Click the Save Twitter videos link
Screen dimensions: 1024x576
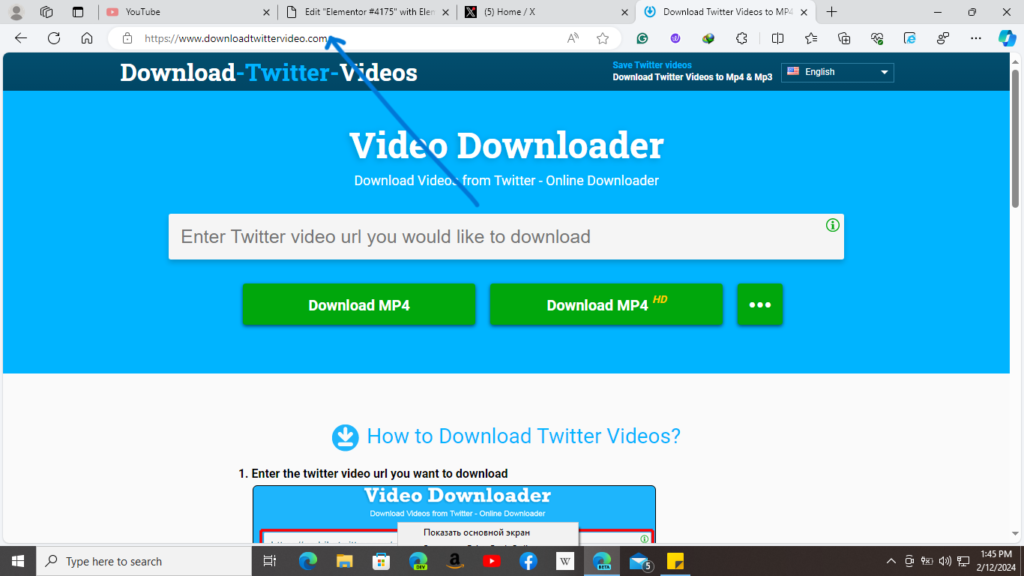(x=651, y=64)
